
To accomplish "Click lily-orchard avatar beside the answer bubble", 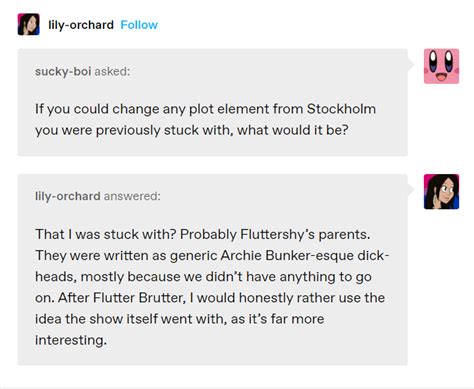I will [441, 192].
